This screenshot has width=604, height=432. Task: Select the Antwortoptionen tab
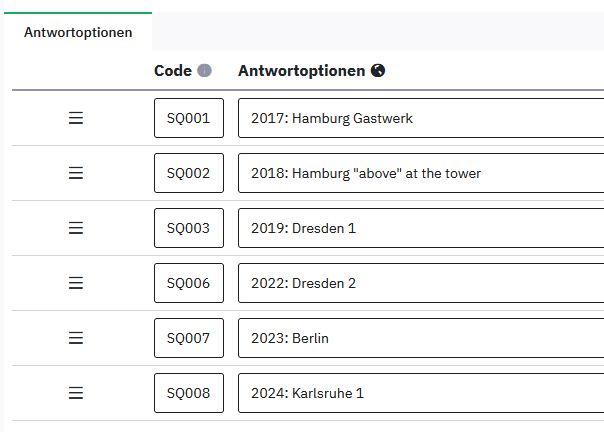(x=78, y=32)
